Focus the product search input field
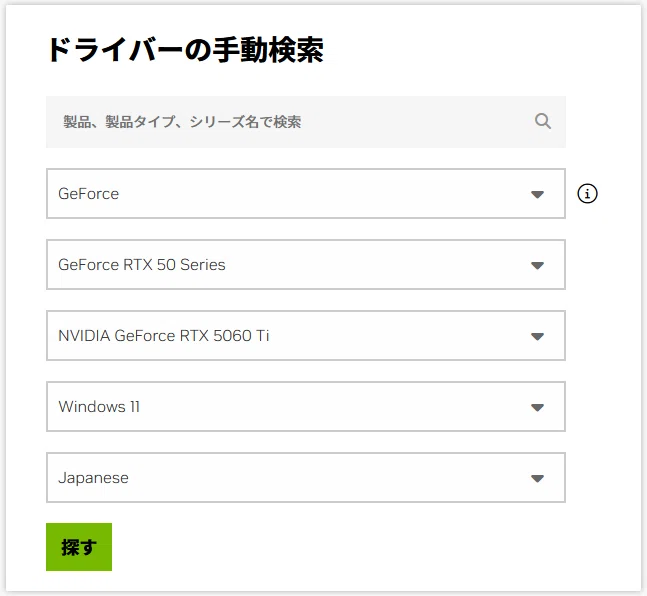 306,122
